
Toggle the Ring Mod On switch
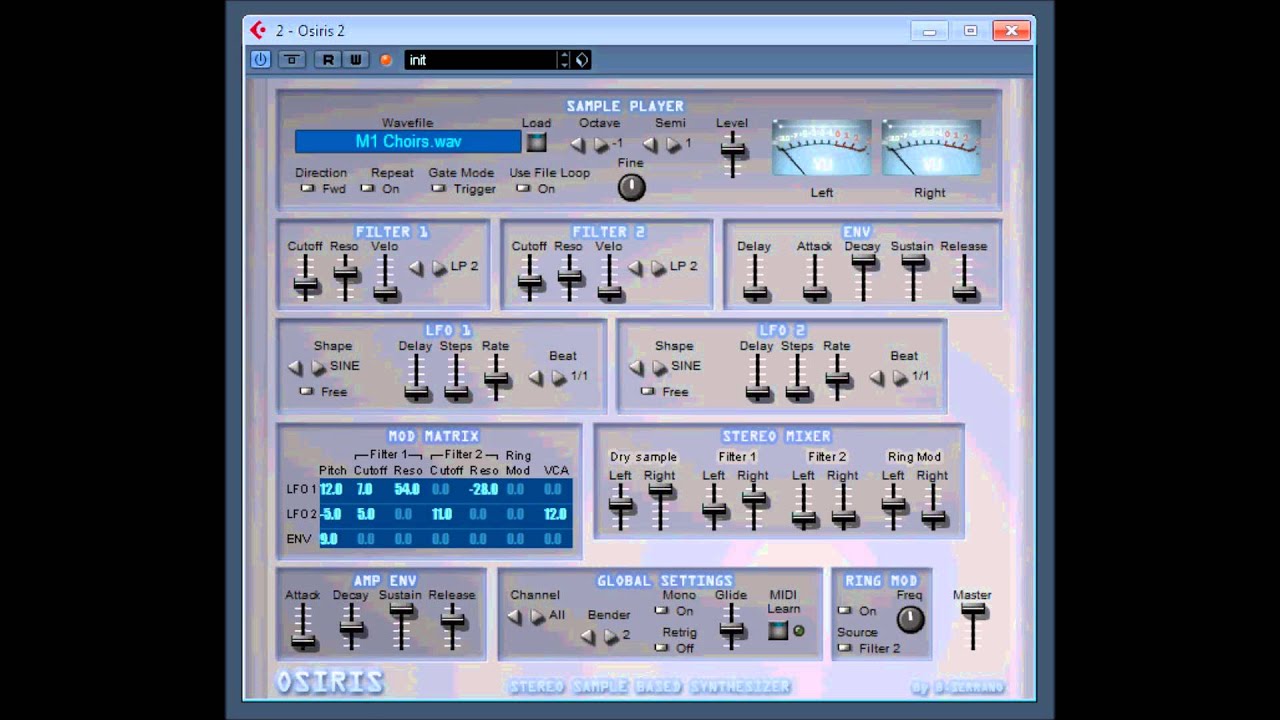click(x=844, y=610)
